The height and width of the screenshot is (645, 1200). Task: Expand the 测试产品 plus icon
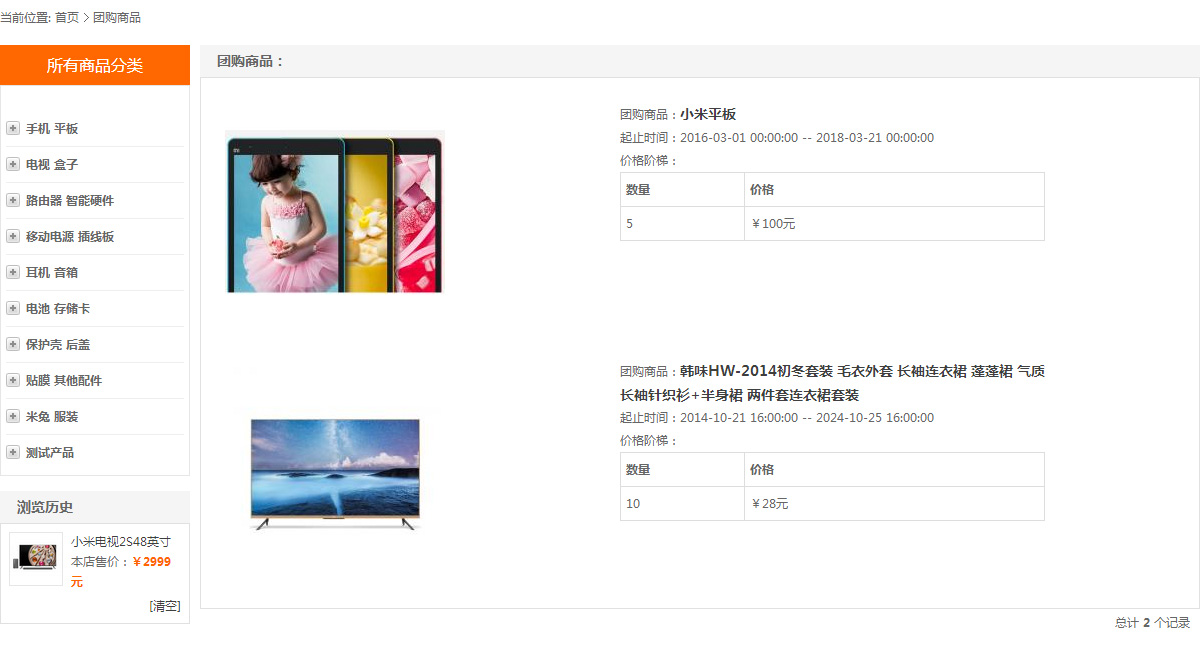pos(13,452)
